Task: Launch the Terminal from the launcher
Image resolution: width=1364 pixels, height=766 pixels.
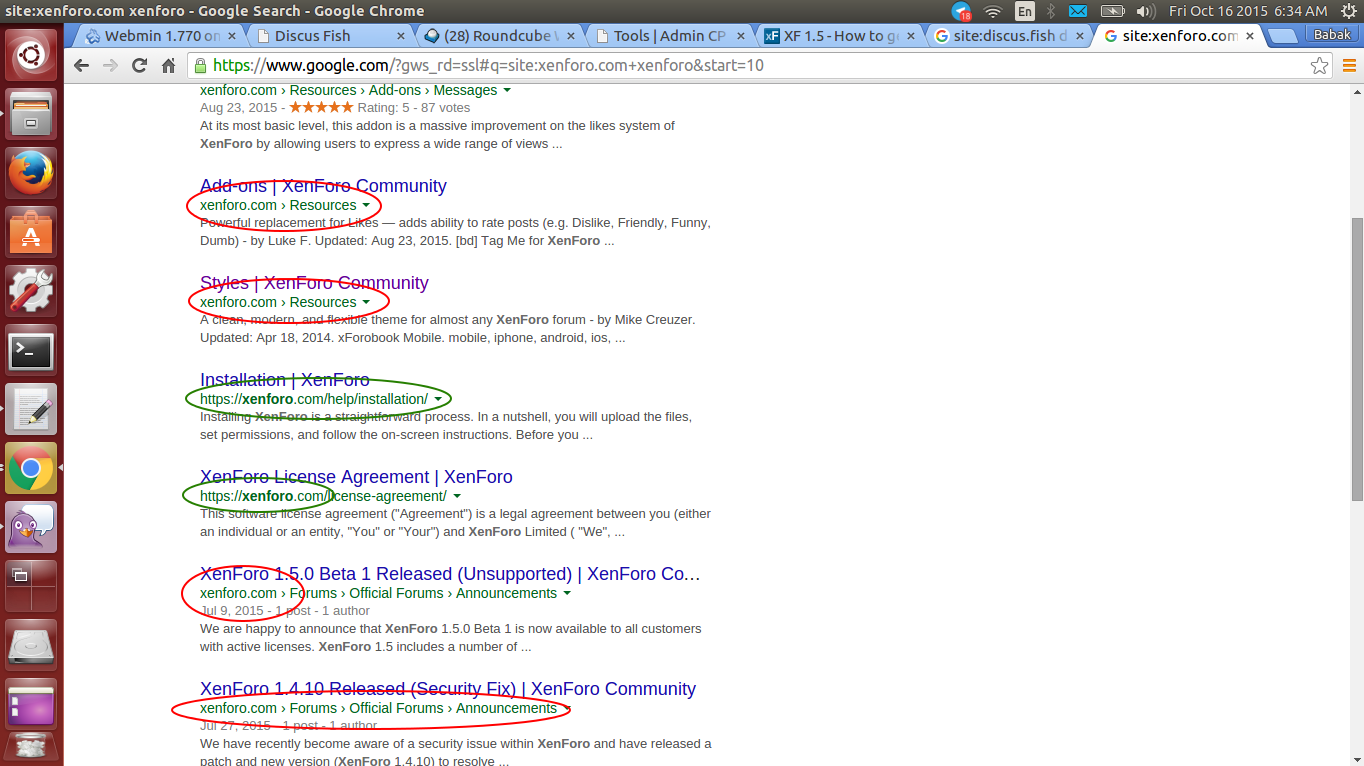Action: 31,350
